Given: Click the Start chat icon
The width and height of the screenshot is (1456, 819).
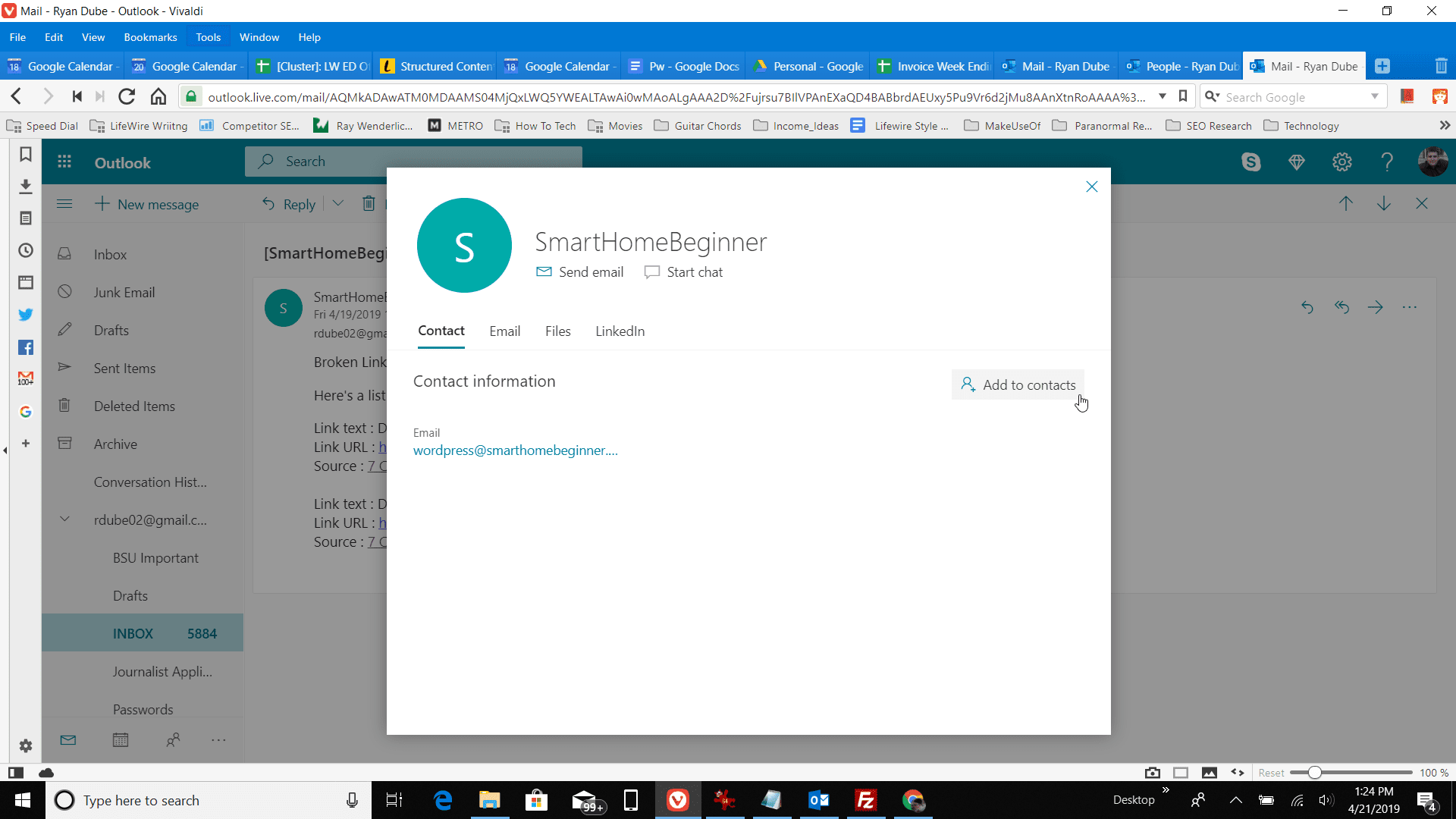Looking at the screenshot, I should (652, 272).
